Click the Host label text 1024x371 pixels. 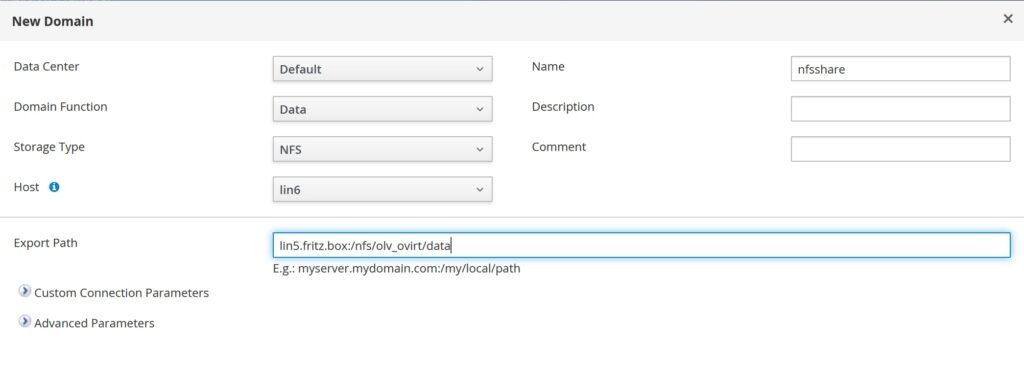(x=26, y=187)
